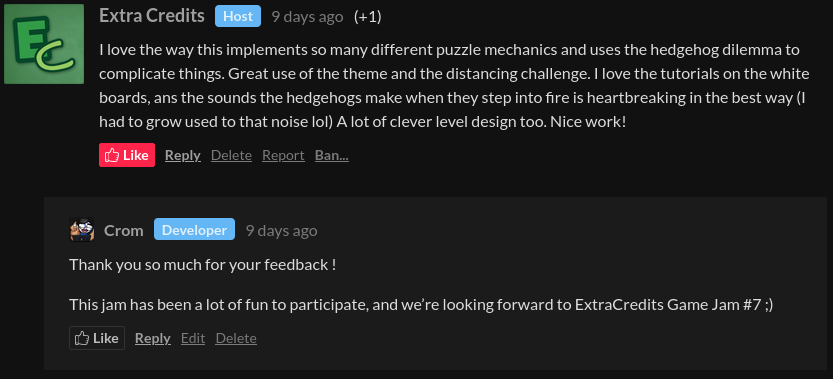
Task: Open the Extra Credits username profile
Action: (152, 16)
